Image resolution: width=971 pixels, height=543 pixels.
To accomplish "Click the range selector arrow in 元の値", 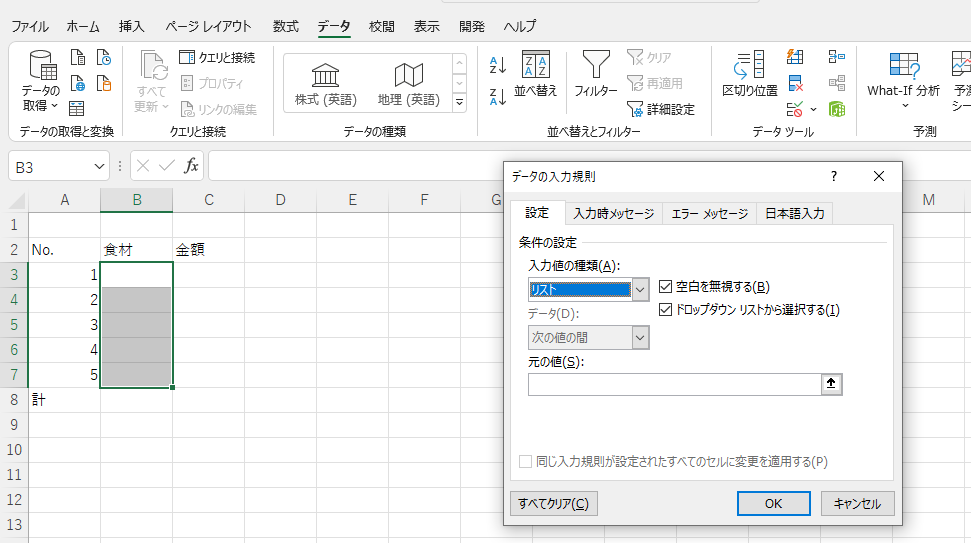I will coord(831,384).
